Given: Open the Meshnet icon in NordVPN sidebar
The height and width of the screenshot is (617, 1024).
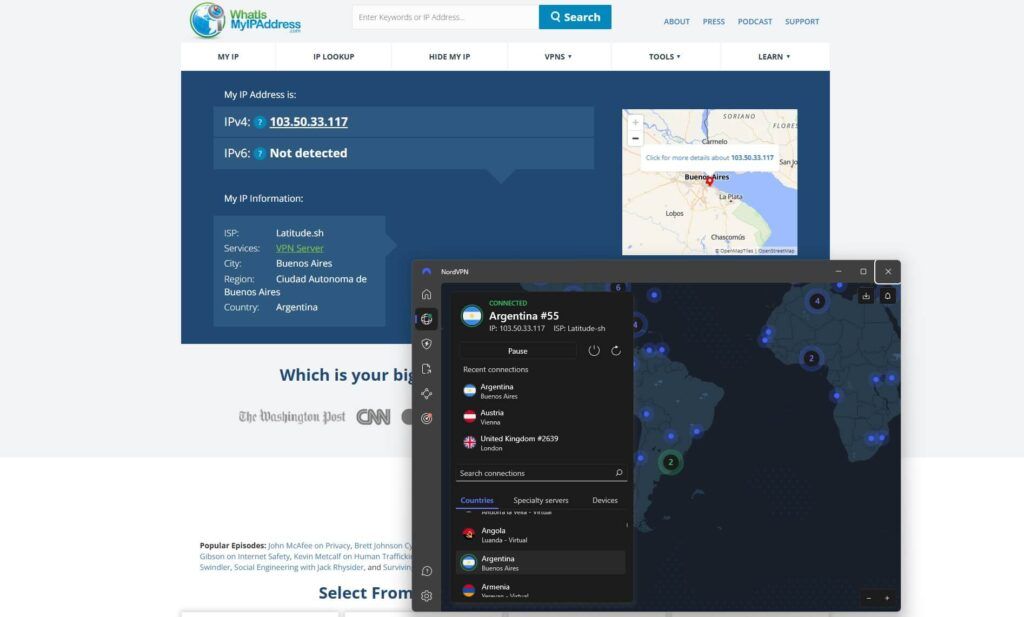Looking at the screenshot, I should (x=427, y=393).
